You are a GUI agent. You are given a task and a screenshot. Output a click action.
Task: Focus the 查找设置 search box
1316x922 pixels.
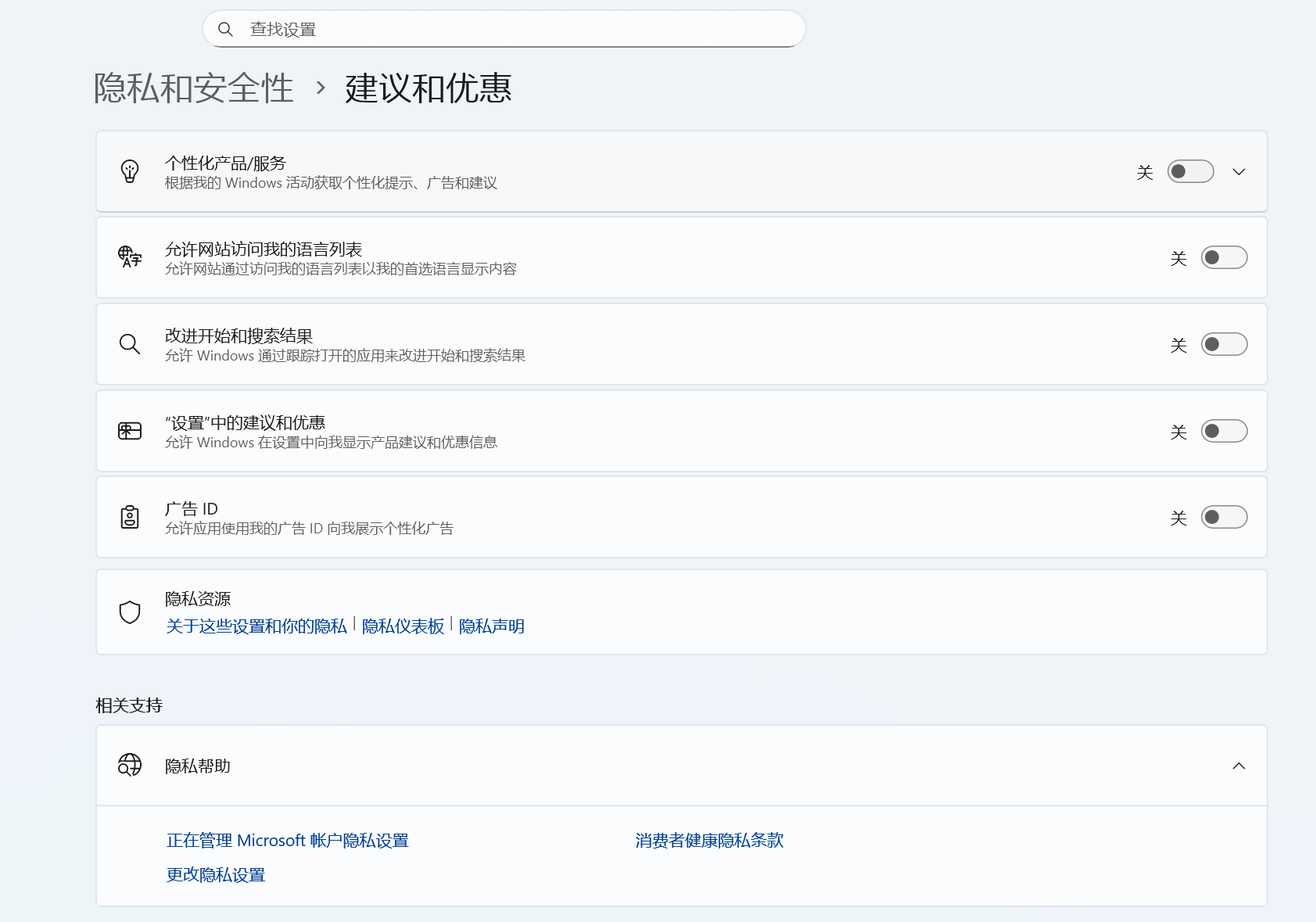point(504,29)
